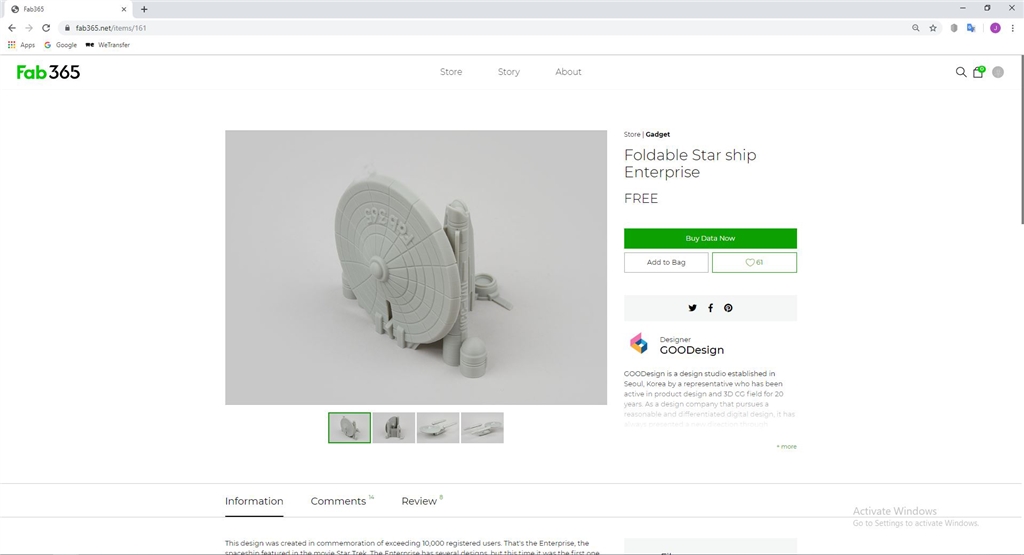
Task: Reload the page in the browser
Action: (46, 28)
